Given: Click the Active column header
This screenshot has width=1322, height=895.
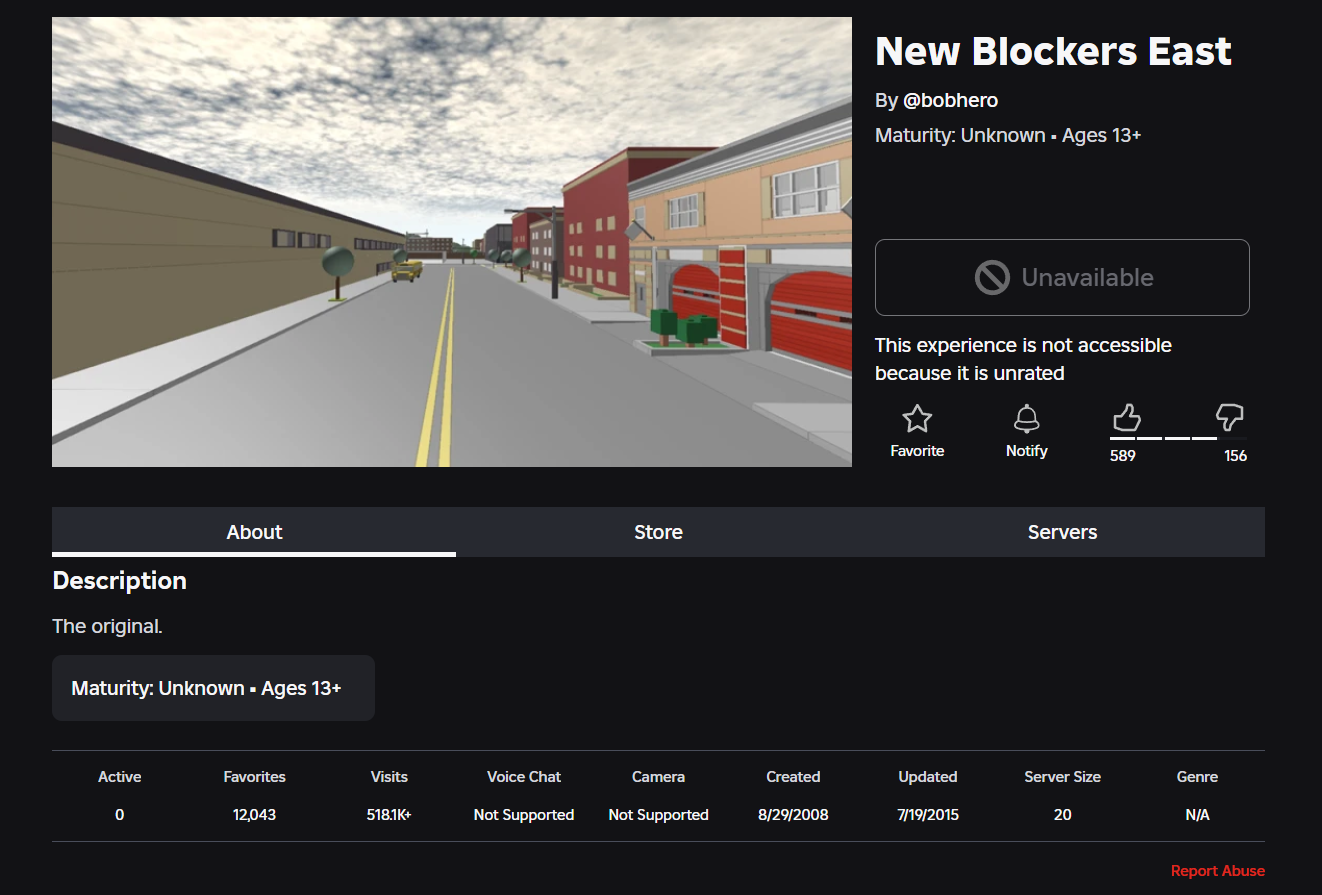Looking at the screenshot, I should coord(120,777).
